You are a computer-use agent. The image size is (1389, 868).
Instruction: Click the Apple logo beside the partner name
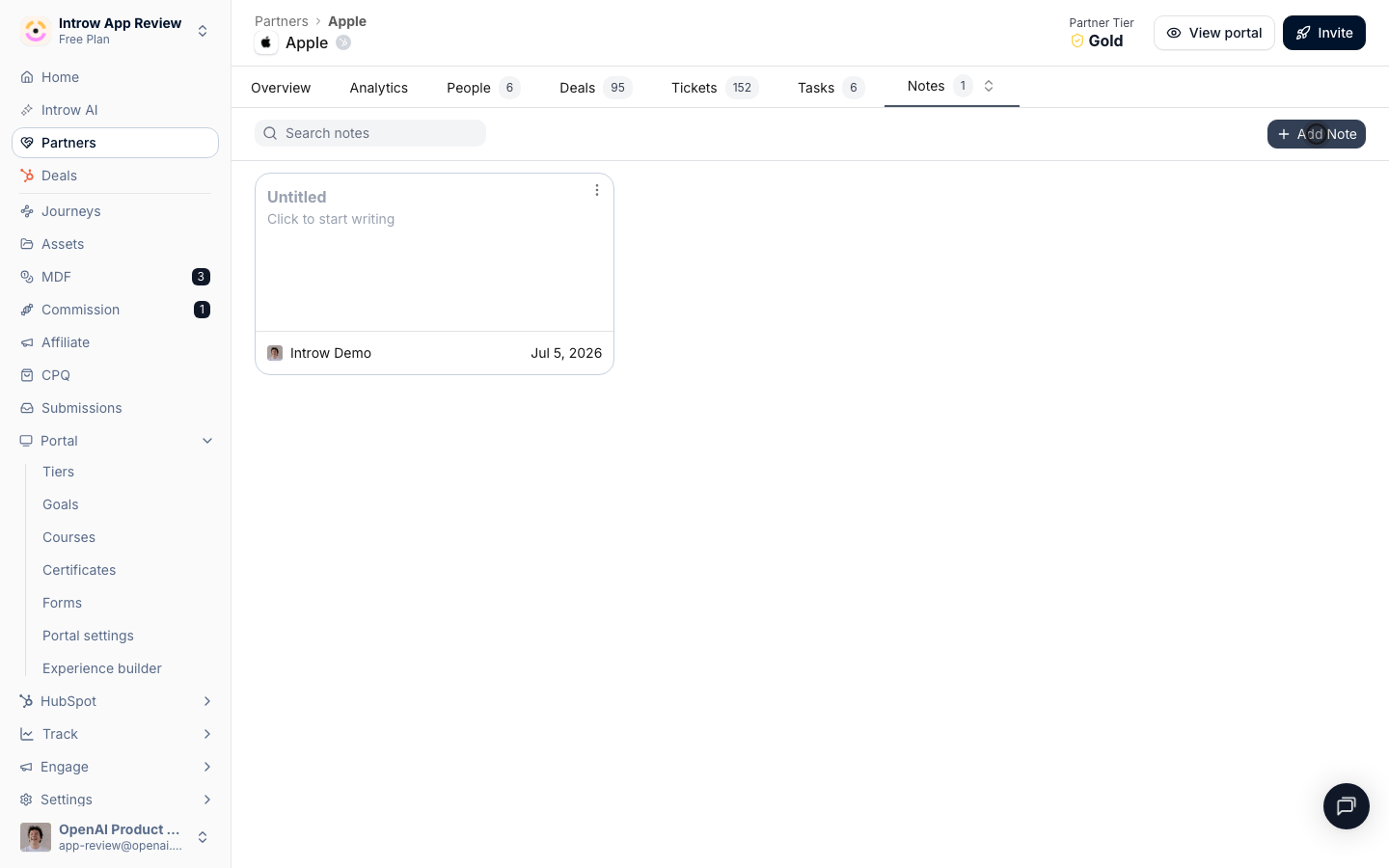266,42
